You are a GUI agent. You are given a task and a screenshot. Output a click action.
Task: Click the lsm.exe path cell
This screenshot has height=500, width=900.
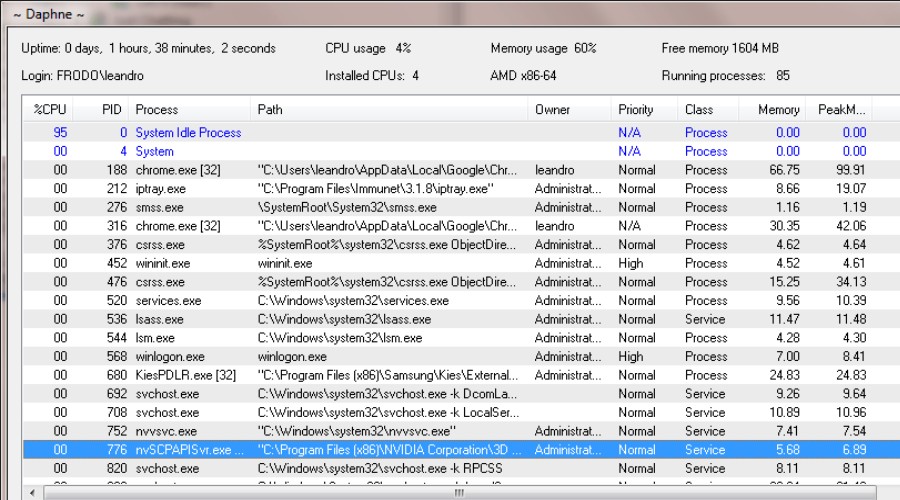pos(340,338)
